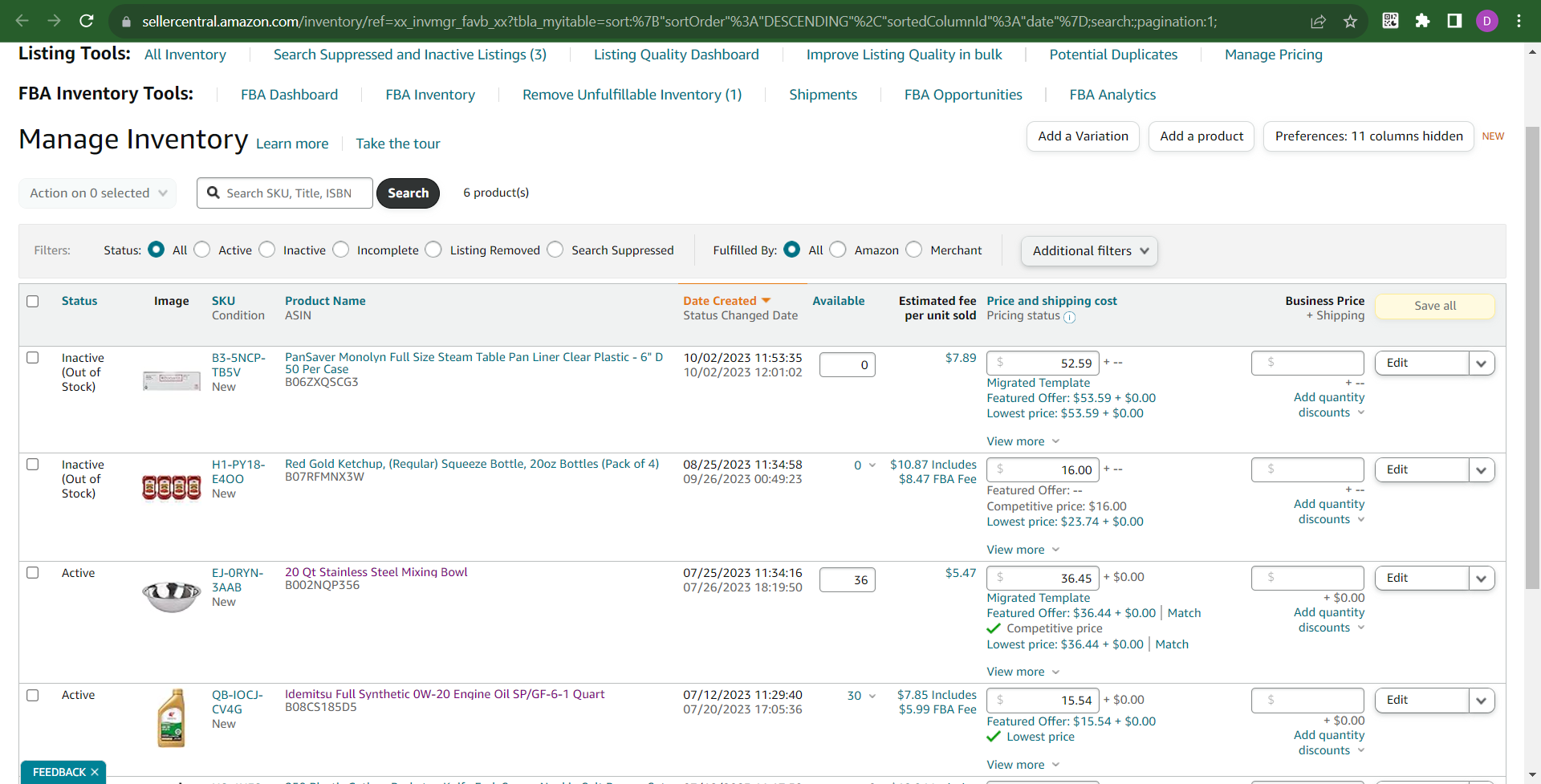Open the FBA Dashboard
Image resolution: width=1541 pixels, height=784 pixels.
click(x=290, y=95)
